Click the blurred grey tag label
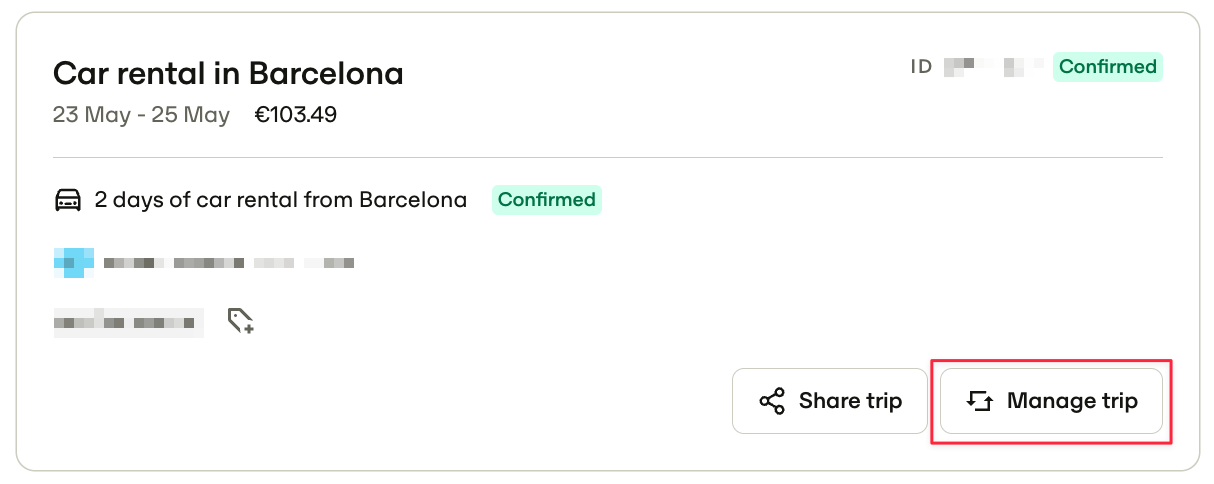The image size is (1214, 484). tap(128, 323)
